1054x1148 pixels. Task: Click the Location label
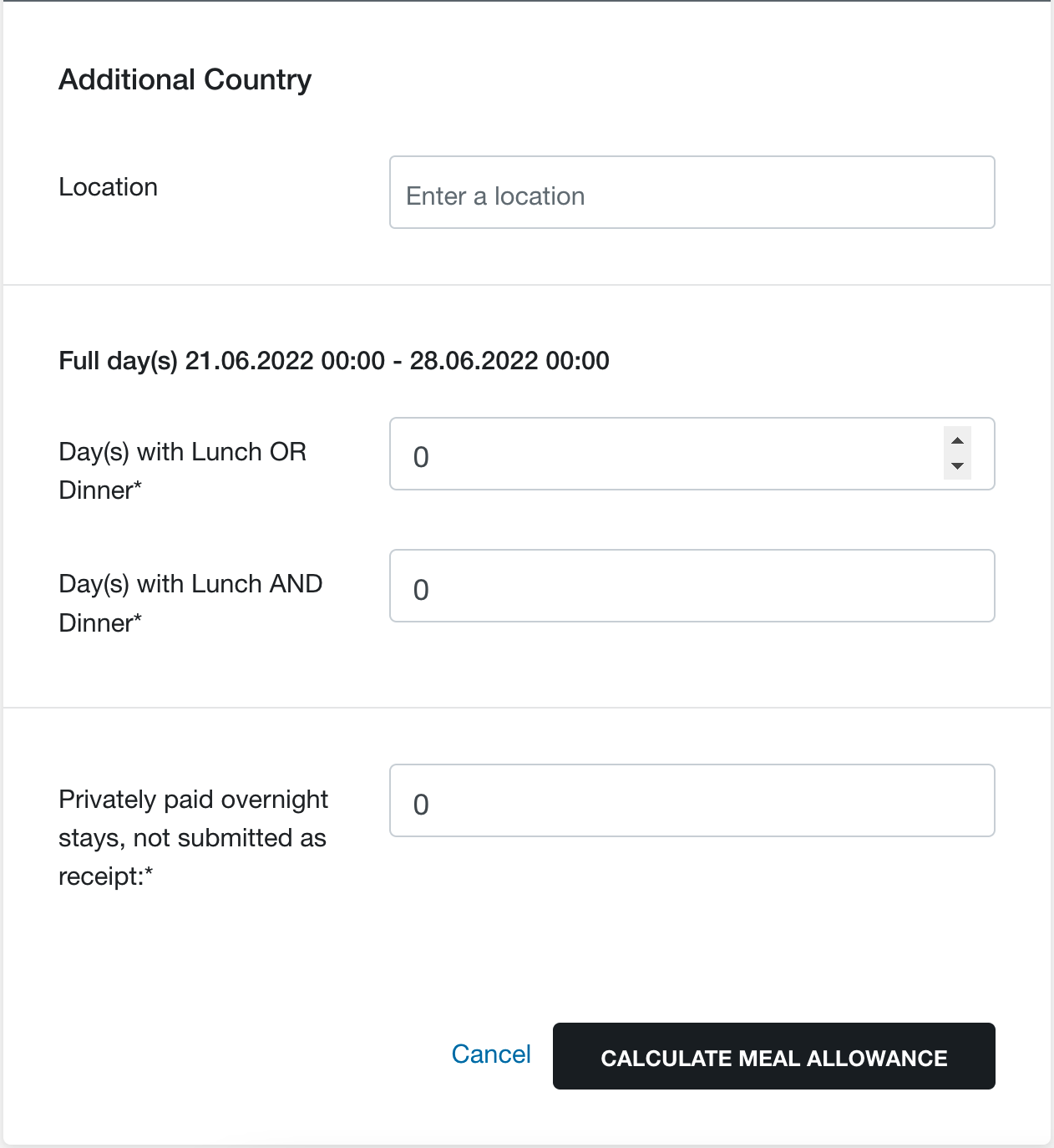tap(108, 187)
